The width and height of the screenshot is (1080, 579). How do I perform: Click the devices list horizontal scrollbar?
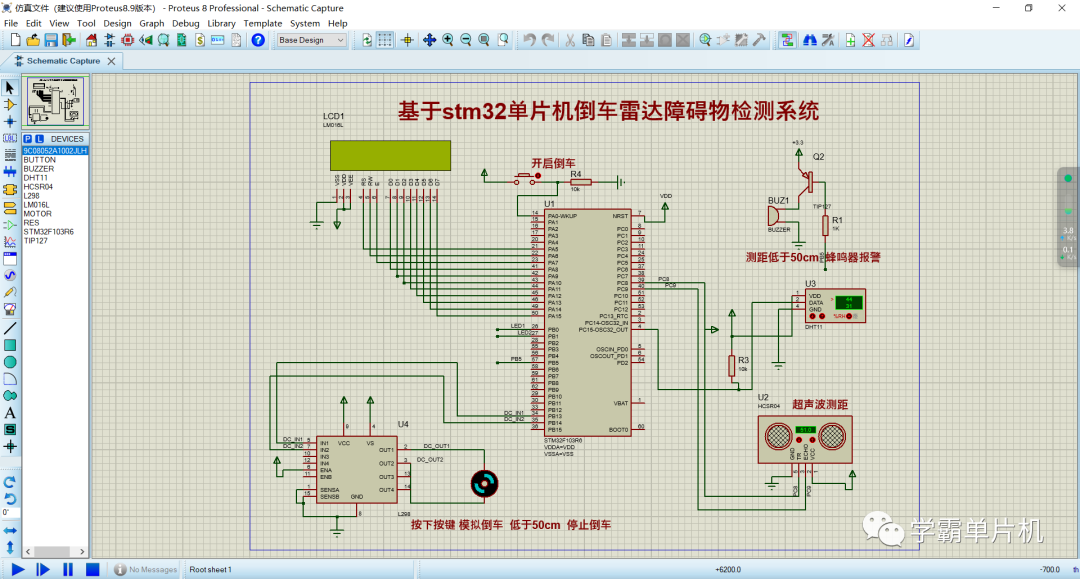pyautogui.click(x=54, y=551)
